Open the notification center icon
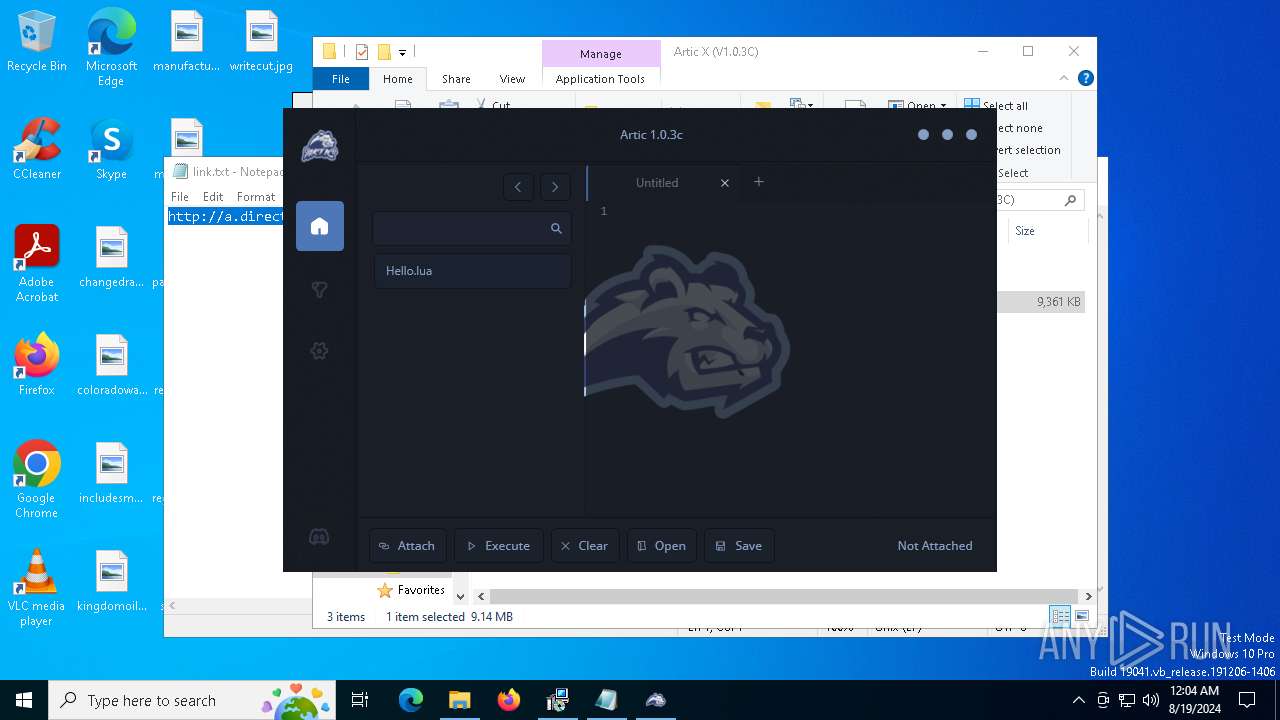 [x=1247, y=700]
